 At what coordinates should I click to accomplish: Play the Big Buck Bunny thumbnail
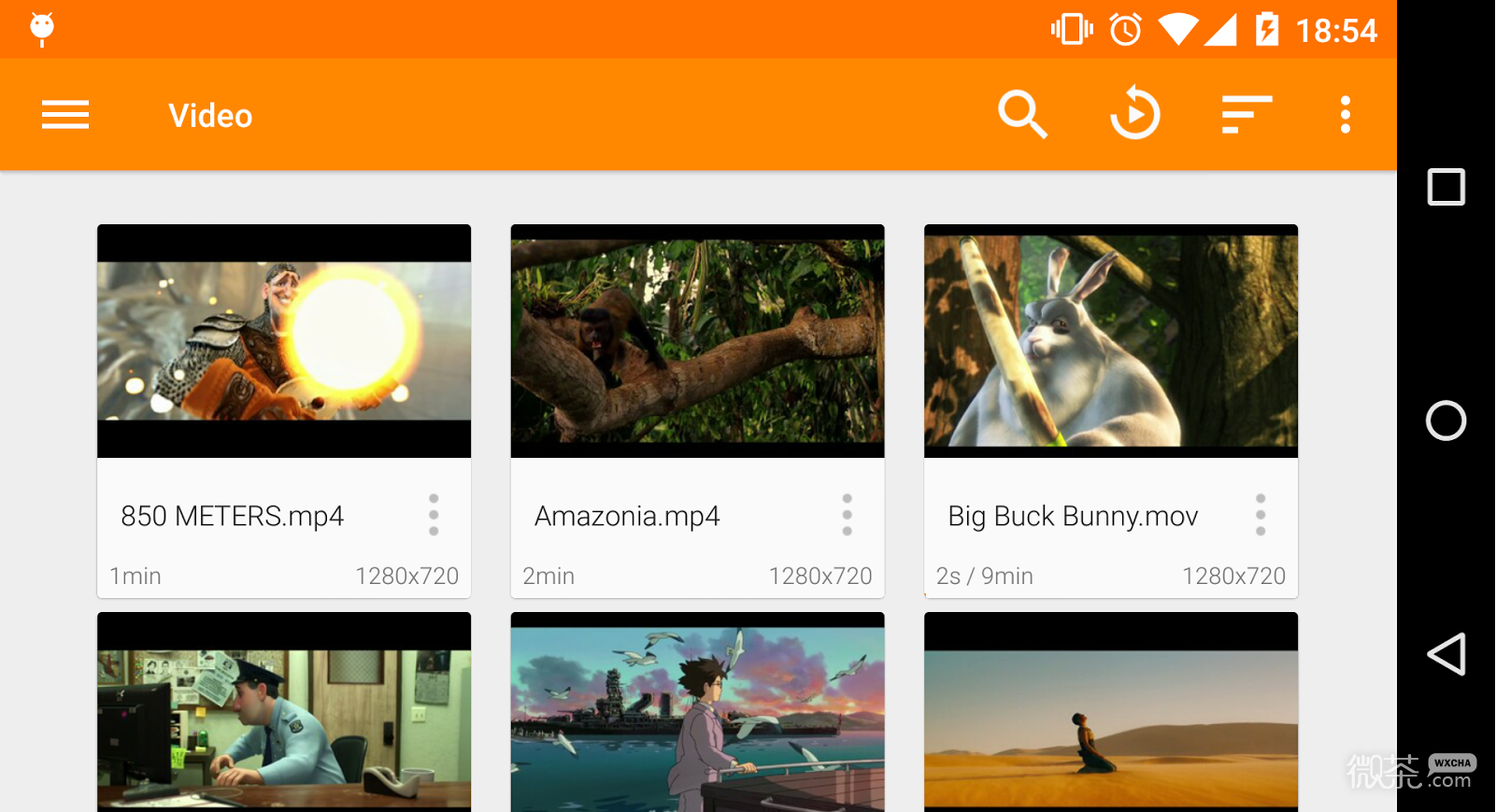pos(1111,341)
